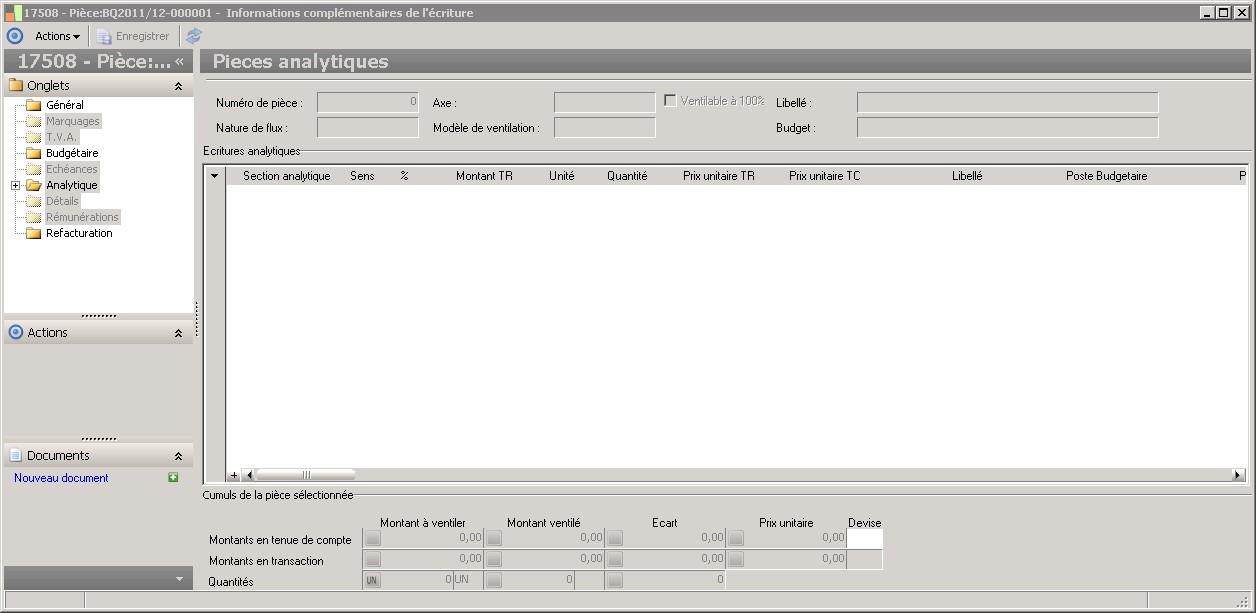Image resolution: width=1256 pixels, height=613 pixels.
Task: Open the Actions dropdown menu
Action: (x=57, y=36)
